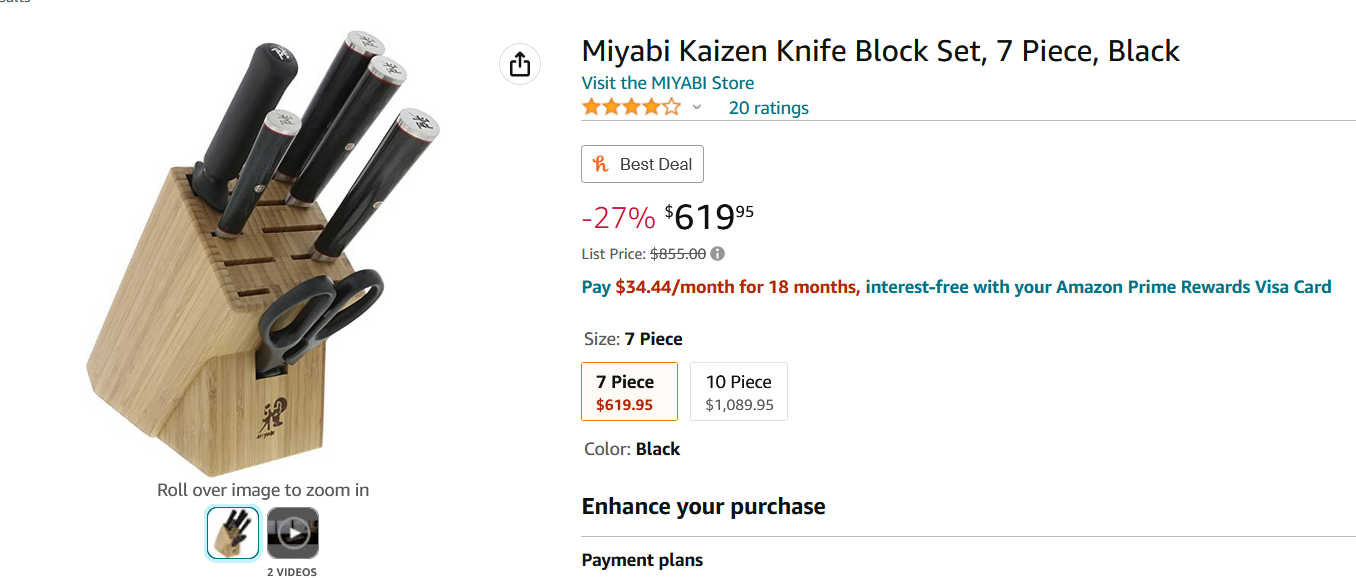The width and height of the screenshot is (1356, 578).
Task: Click the 2 VIDEOS label
Action: click(x=292, y=572)
